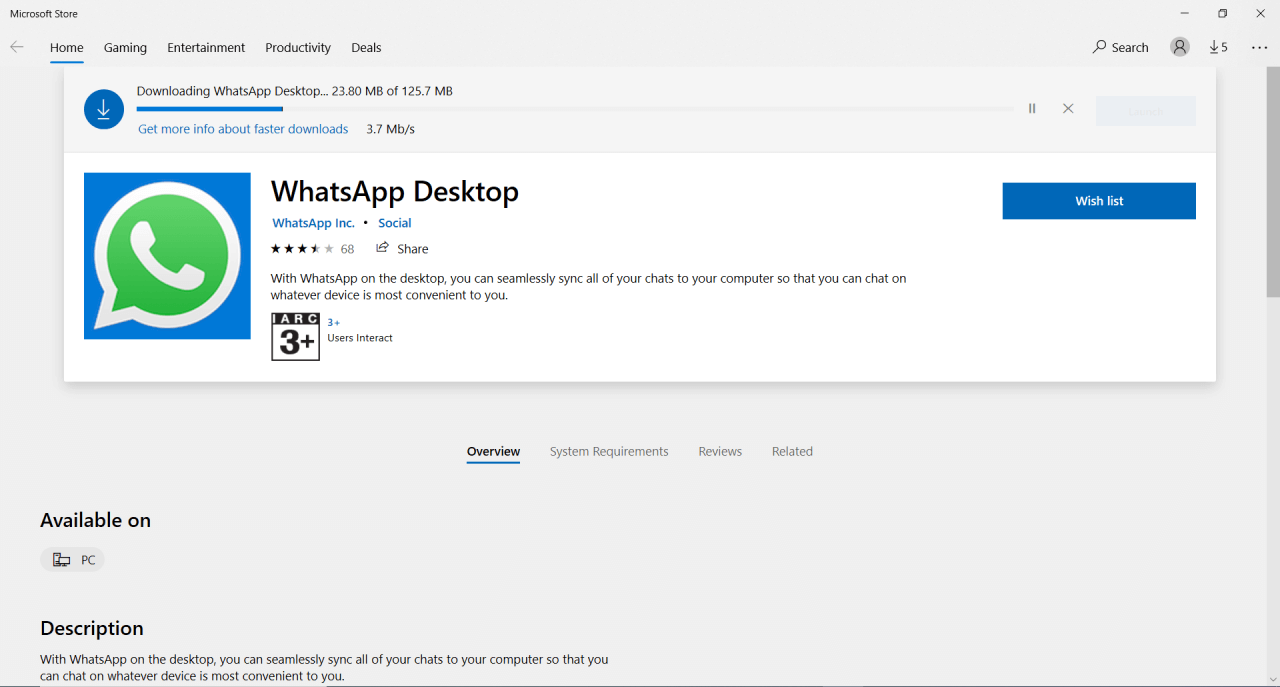
Task: Click the blue download arrow circle icon
Action: (x=104, y=109)
